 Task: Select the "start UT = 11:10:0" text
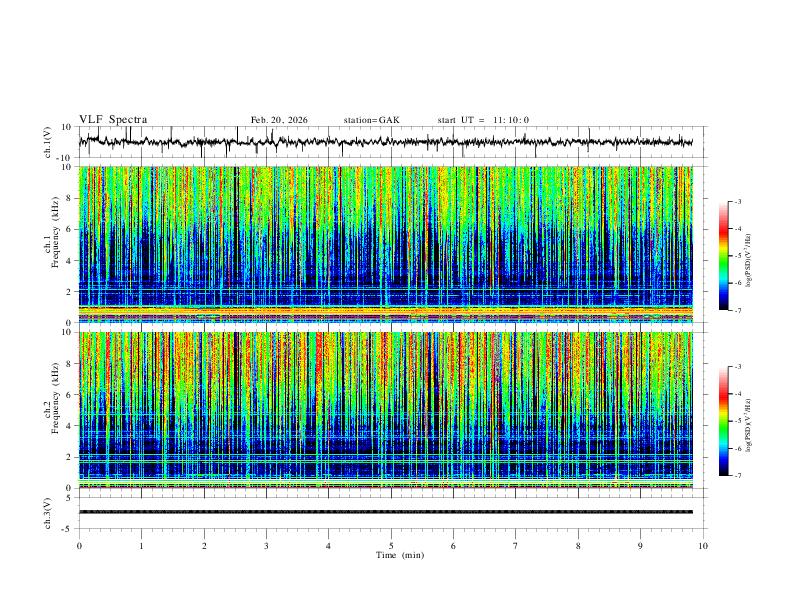483,120
